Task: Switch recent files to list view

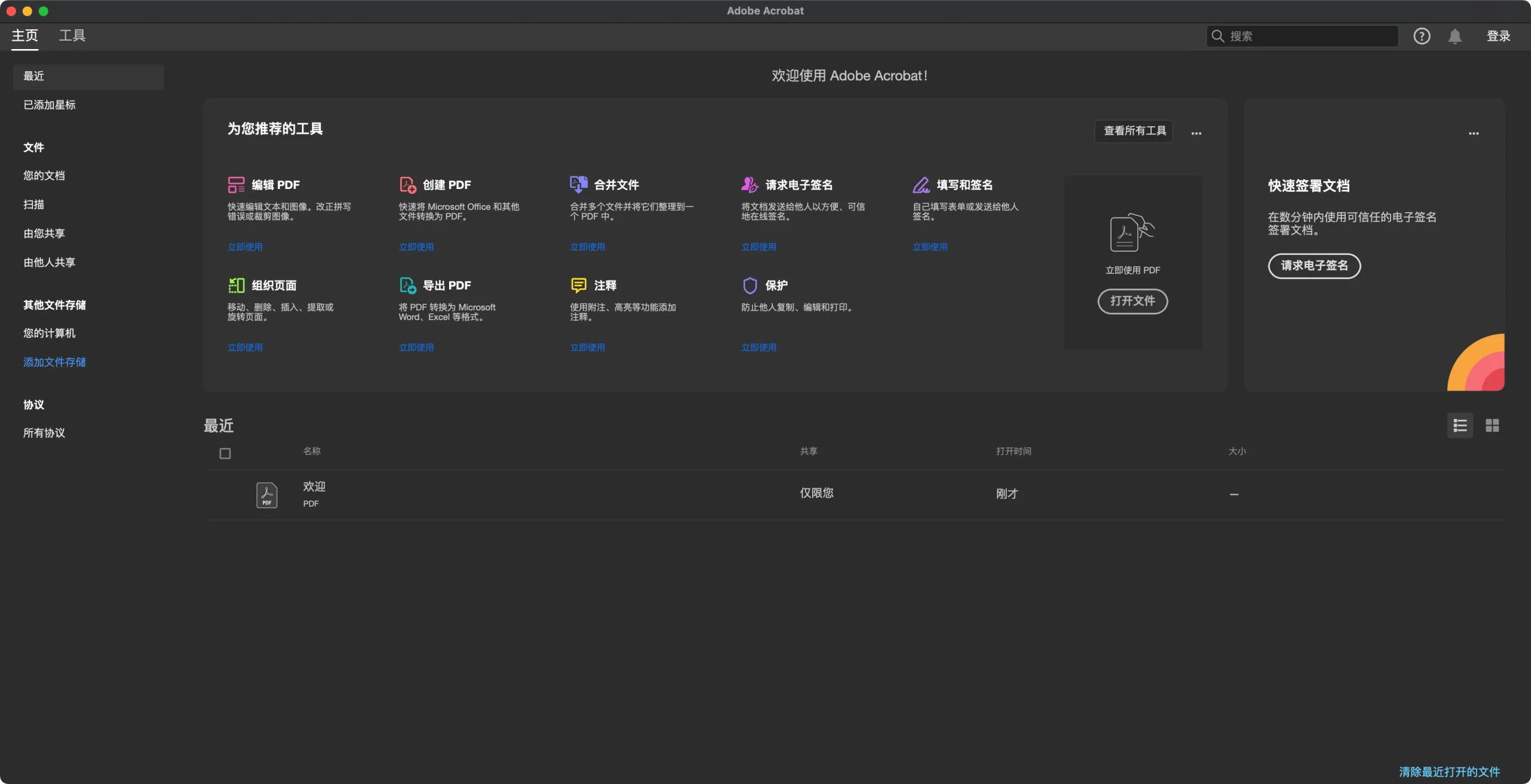Action: [1460, 425]
